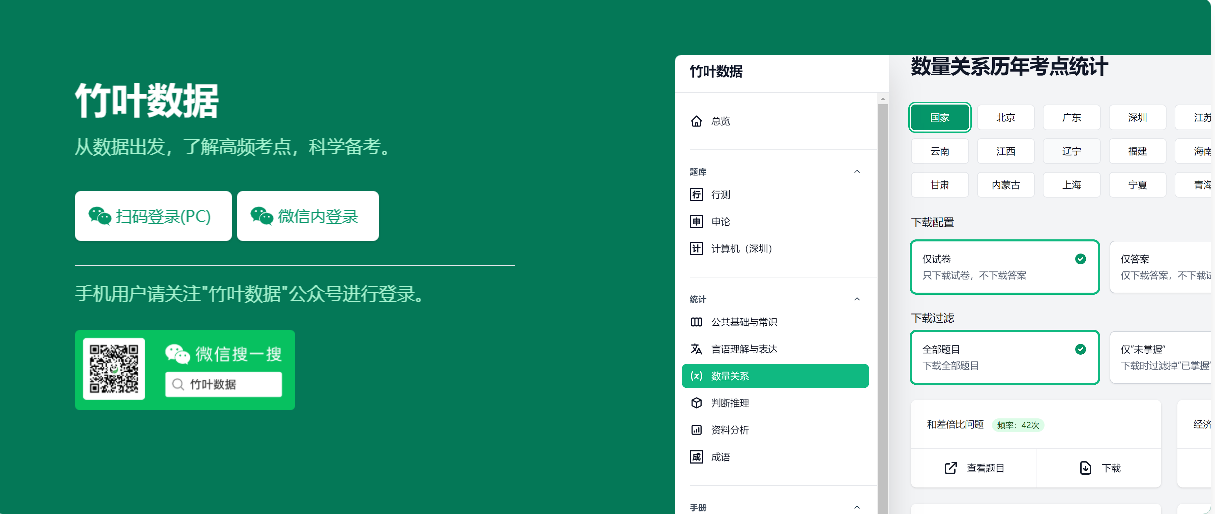Click the 言语理解与表达 translate icon
The image size is (1215, 514).
(x=697, y=349)
